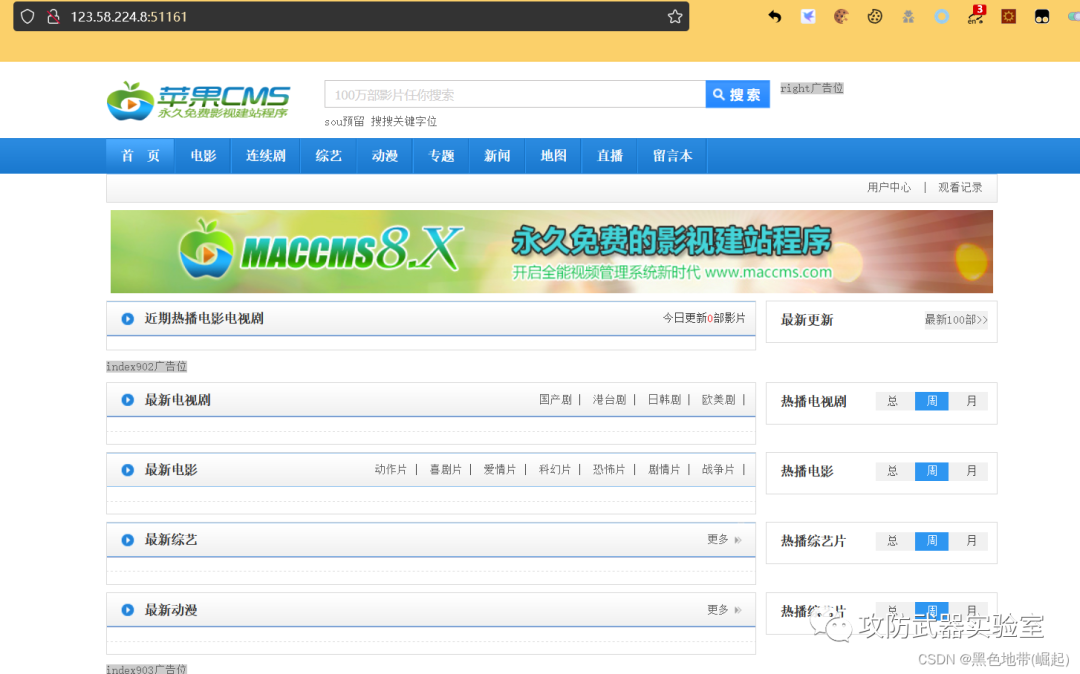Click the play icon beside 最新动漫
Image resolution: width=1080 pixels, height=674 pixels.
click(127, 610)
